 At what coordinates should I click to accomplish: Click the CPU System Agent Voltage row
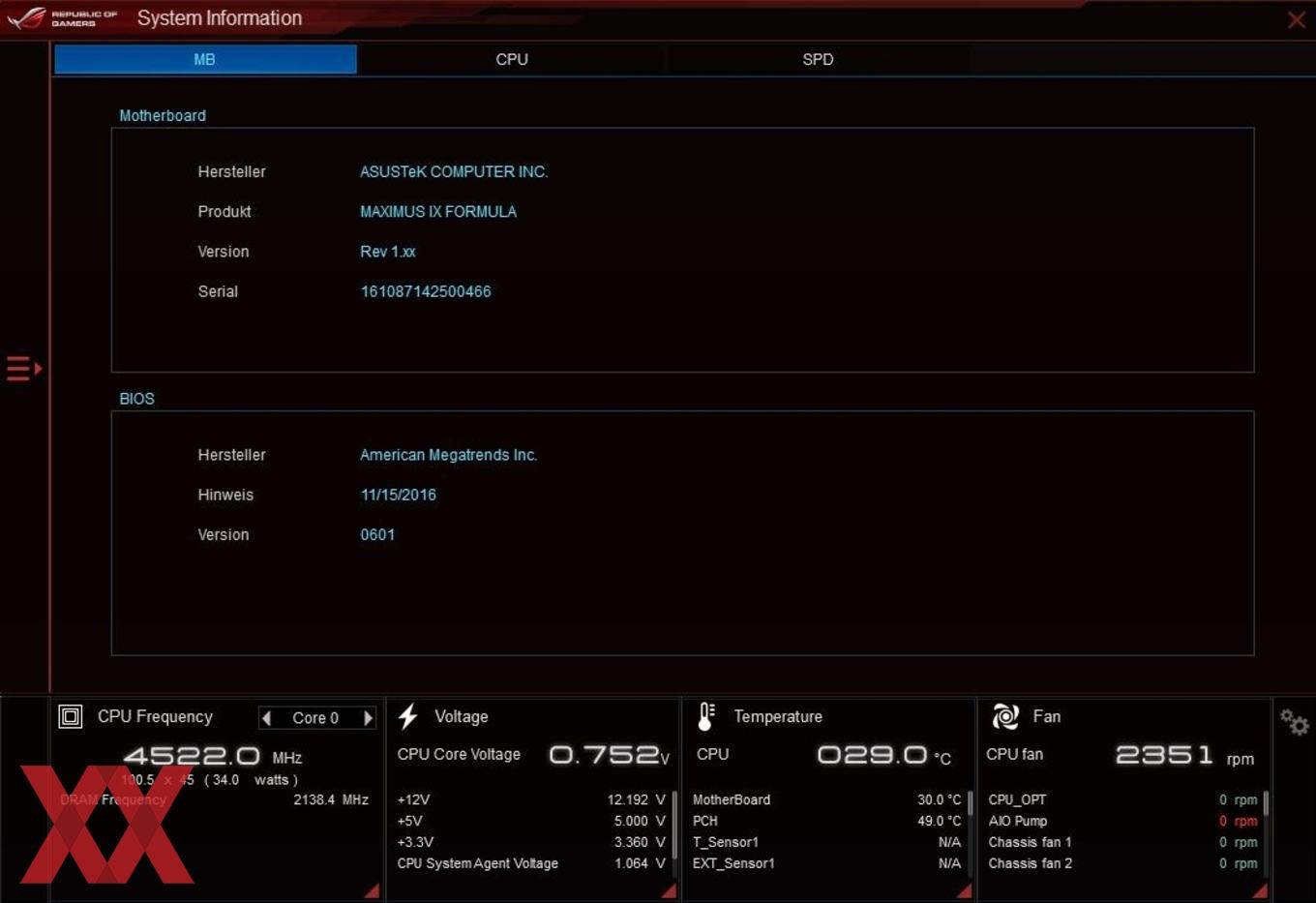coord(531,863)
